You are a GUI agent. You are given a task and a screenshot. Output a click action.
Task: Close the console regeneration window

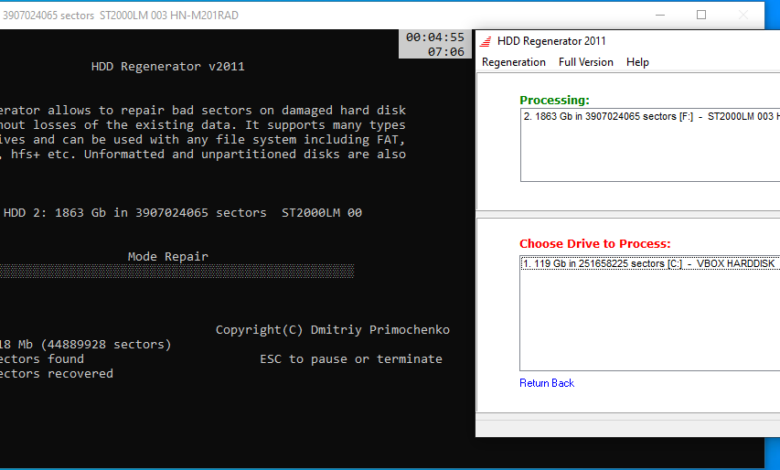coord(743,15)
